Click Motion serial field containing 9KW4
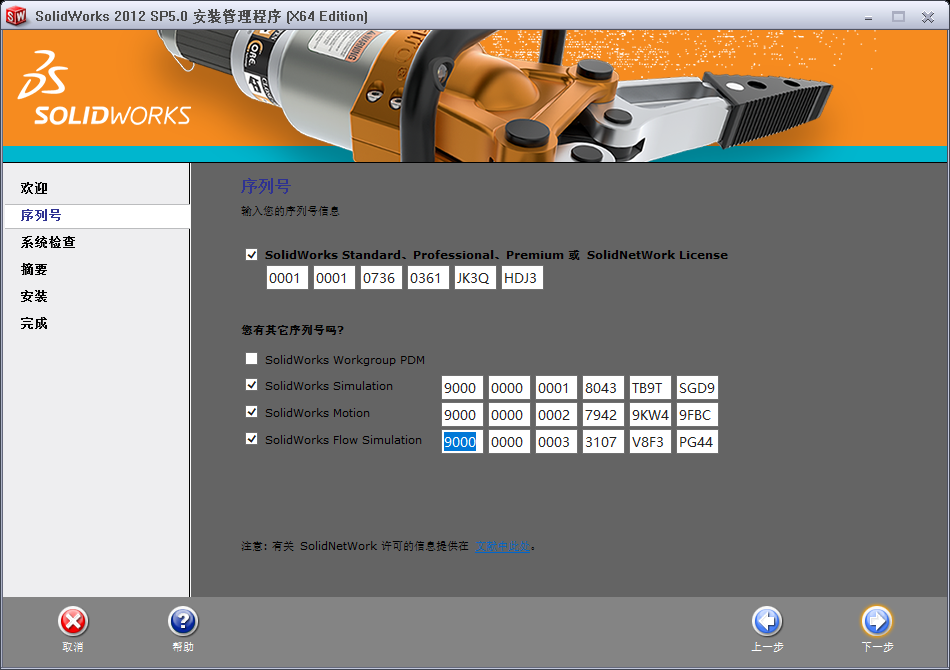The height and width of the screenshot is (670, 950). click(650, 415)
